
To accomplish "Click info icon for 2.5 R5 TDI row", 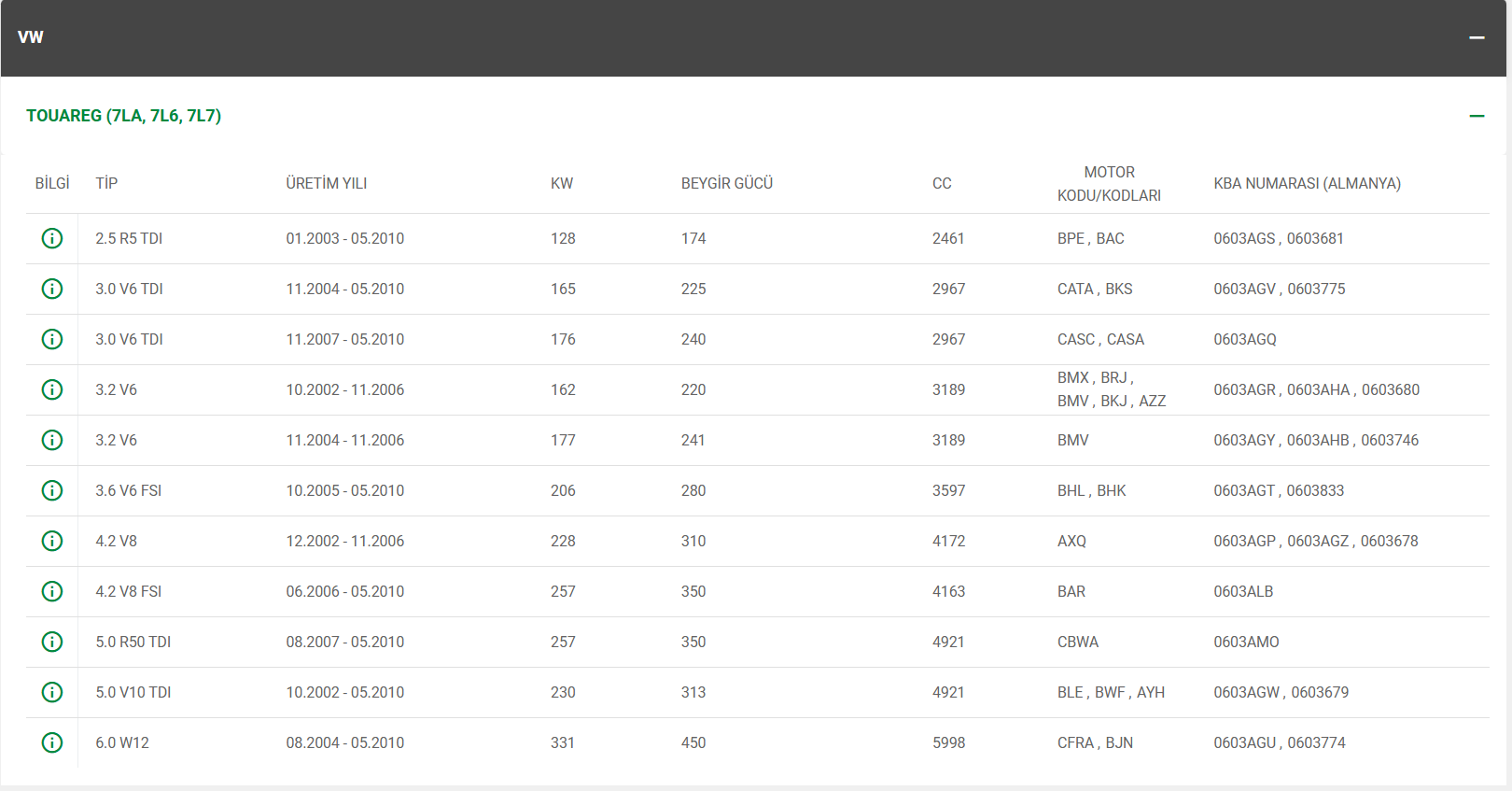I will (52, 238).
